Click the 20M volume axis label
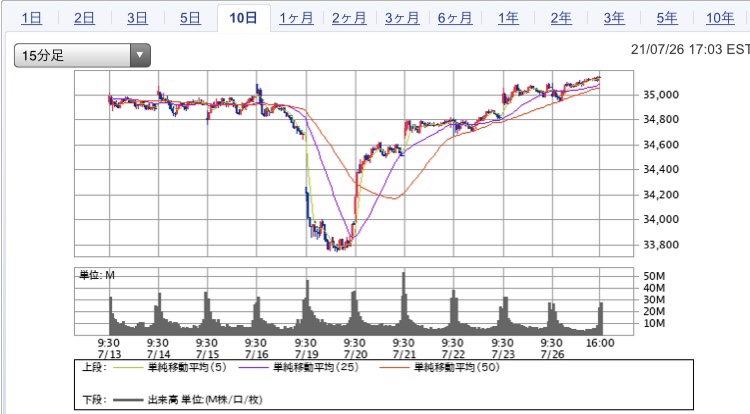Screen dimensions: 750x414 [x=654, y=311]
